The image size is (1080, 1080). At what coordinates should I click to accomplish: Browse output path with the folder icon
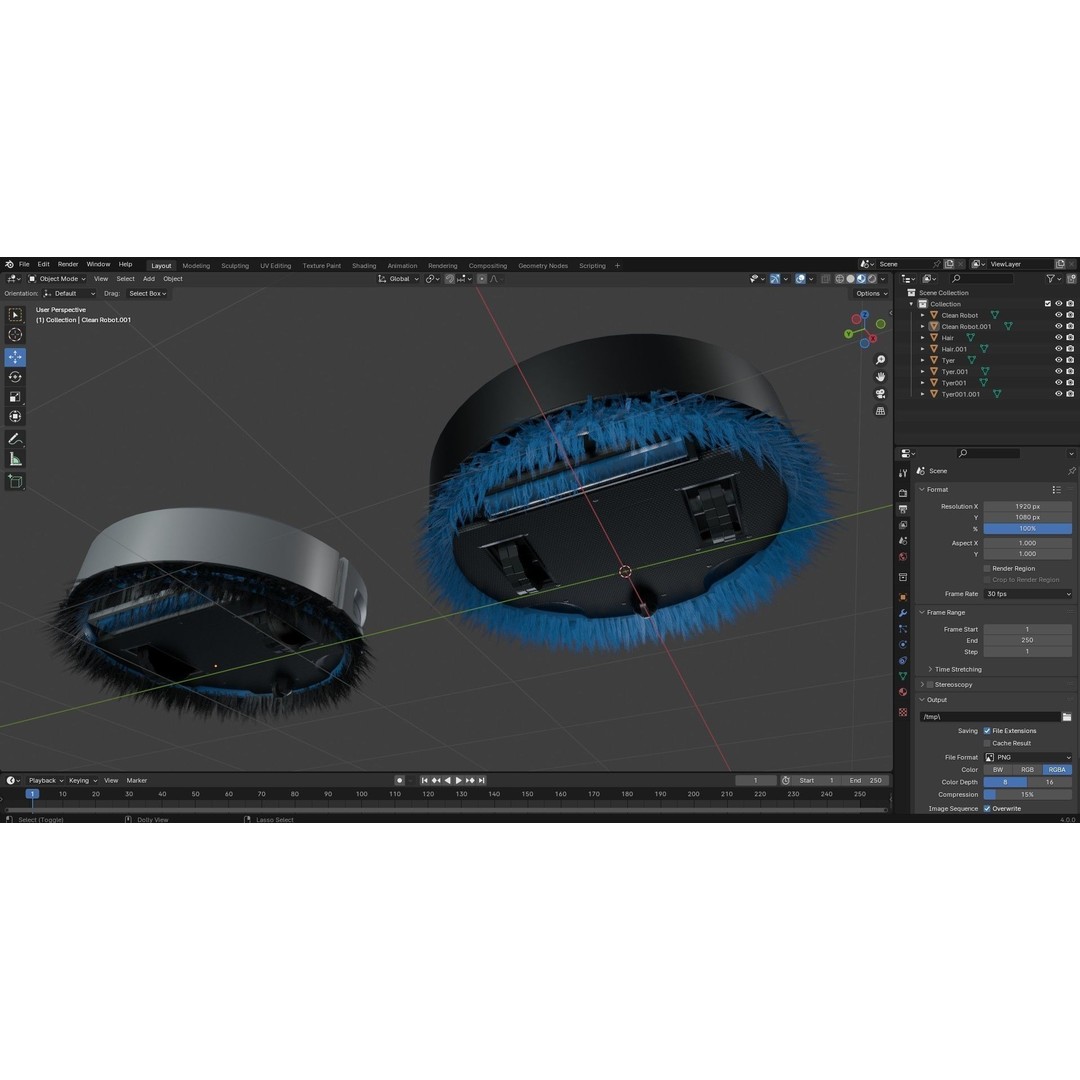[1067, 717]
